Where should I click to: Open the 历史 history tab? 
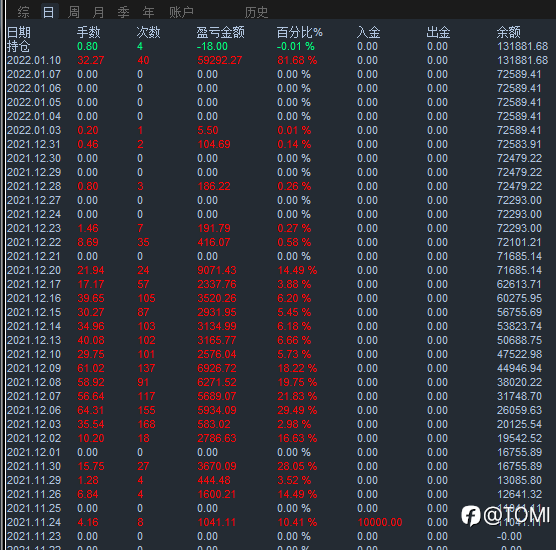click(256, 12)
